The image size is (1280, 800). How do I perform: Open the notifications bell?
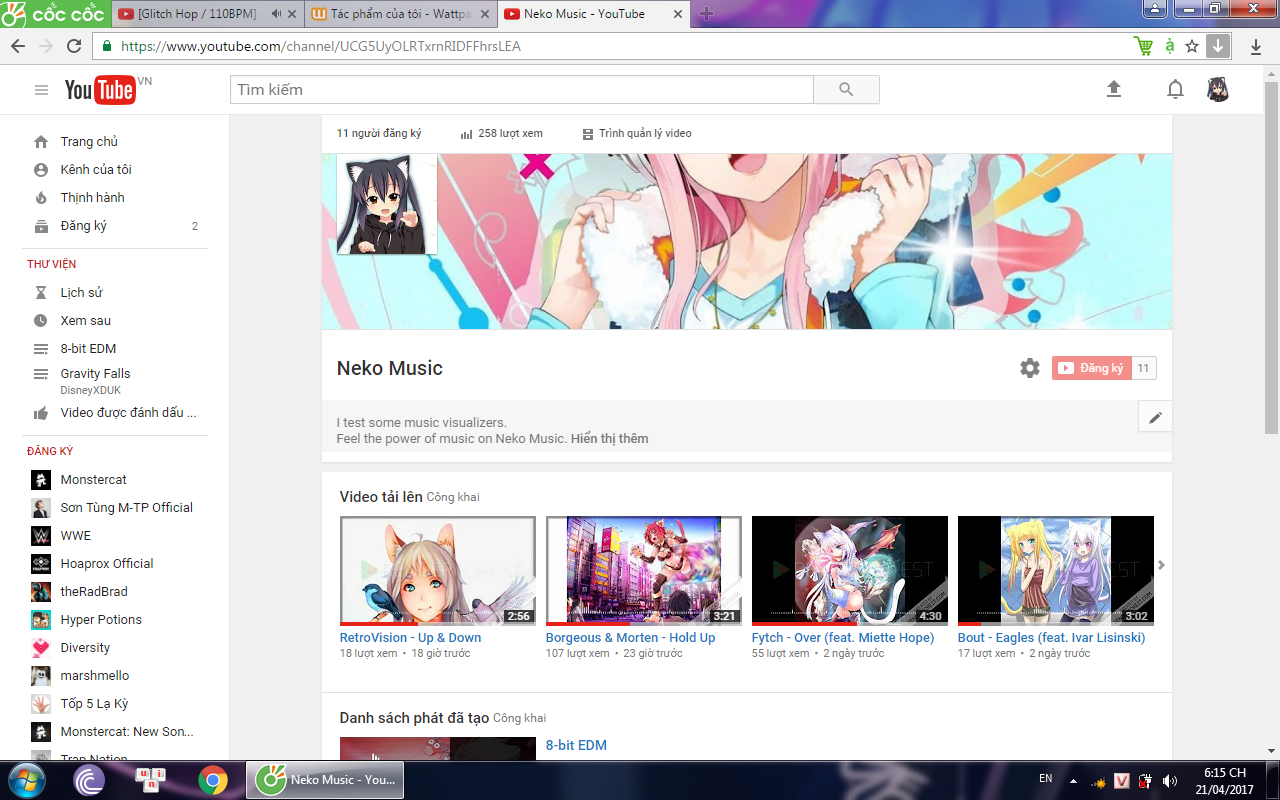pyautogui.click(x=1175, y=90)
